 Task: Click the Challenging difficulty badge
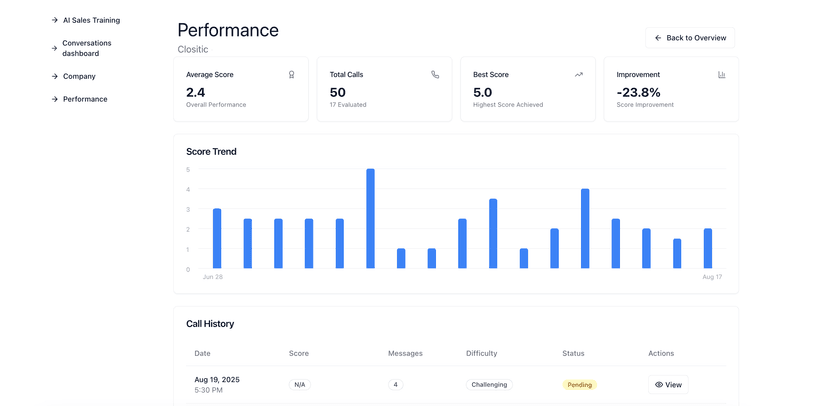[x=489, y=384]
